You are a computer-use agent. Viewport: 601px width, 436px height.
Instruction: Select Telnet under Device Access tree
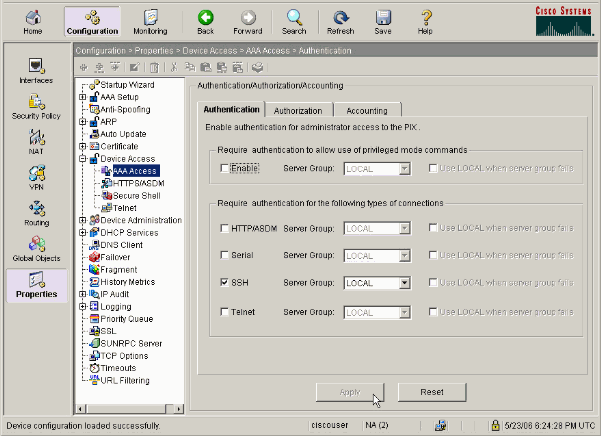(x=125, y=208)
